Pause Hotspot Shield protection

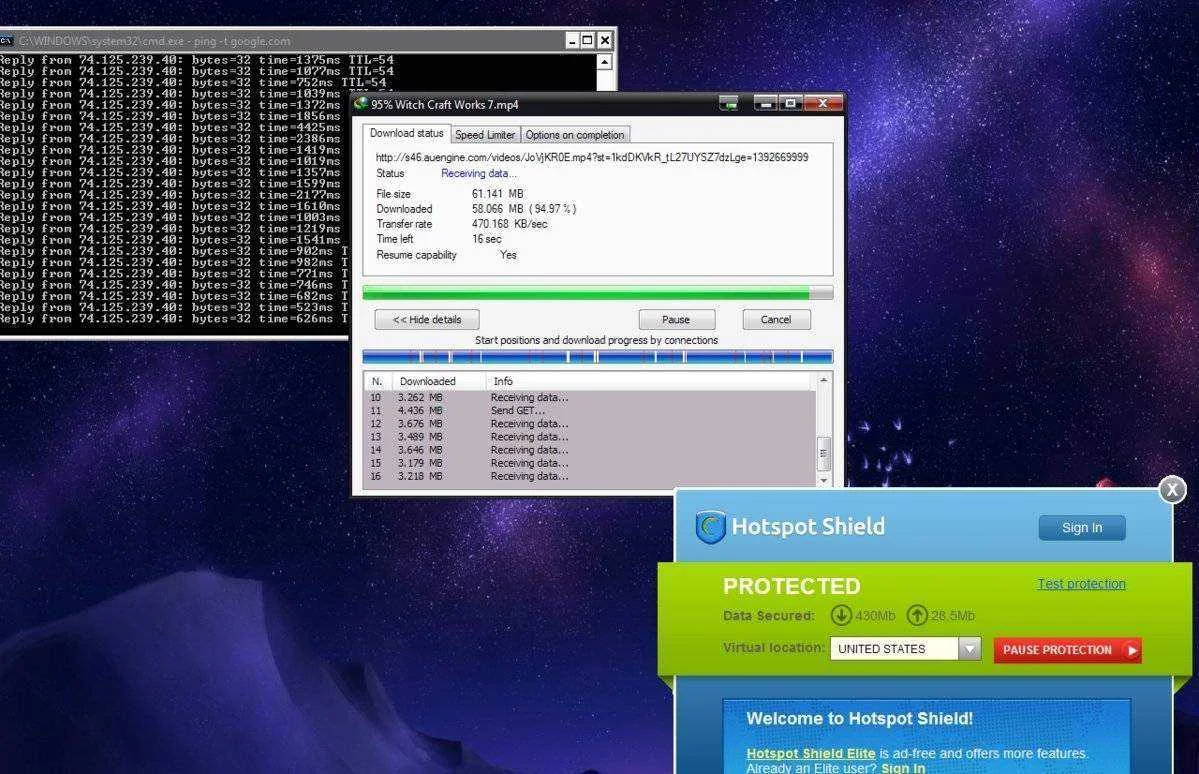(1067, 650)
